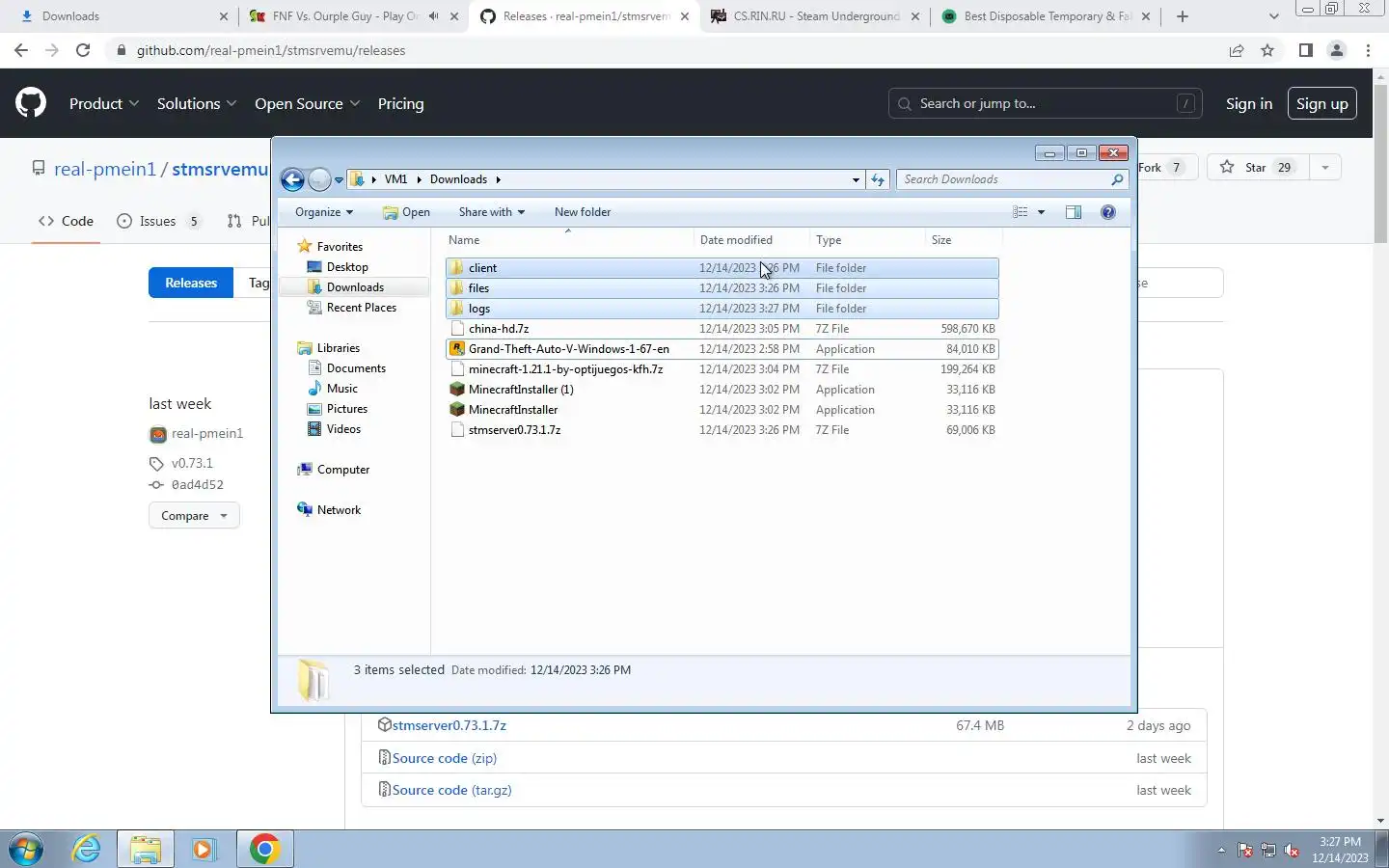The image size is (1389, 868).
Task: Go back in Explorer window
Action: pyautogui.click(x=292, y=179)
